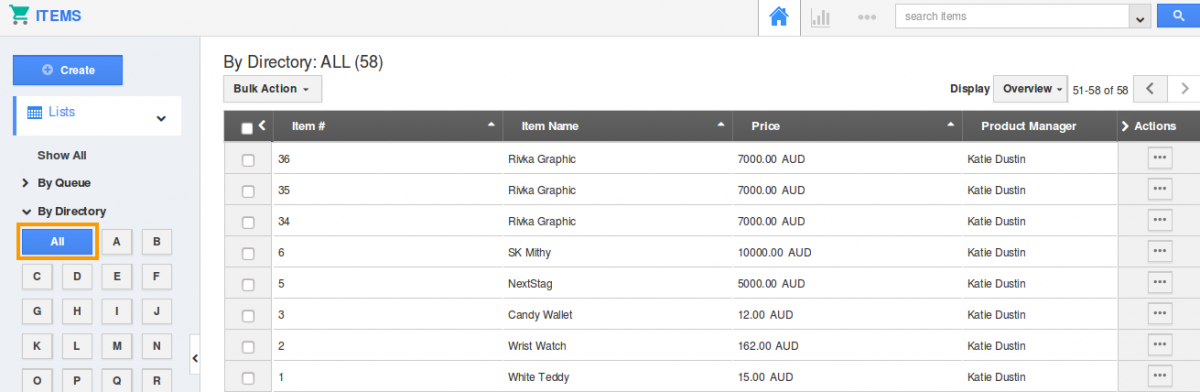Go to the next page of items
This screenshot has width=1200, height=392.
1184,89
